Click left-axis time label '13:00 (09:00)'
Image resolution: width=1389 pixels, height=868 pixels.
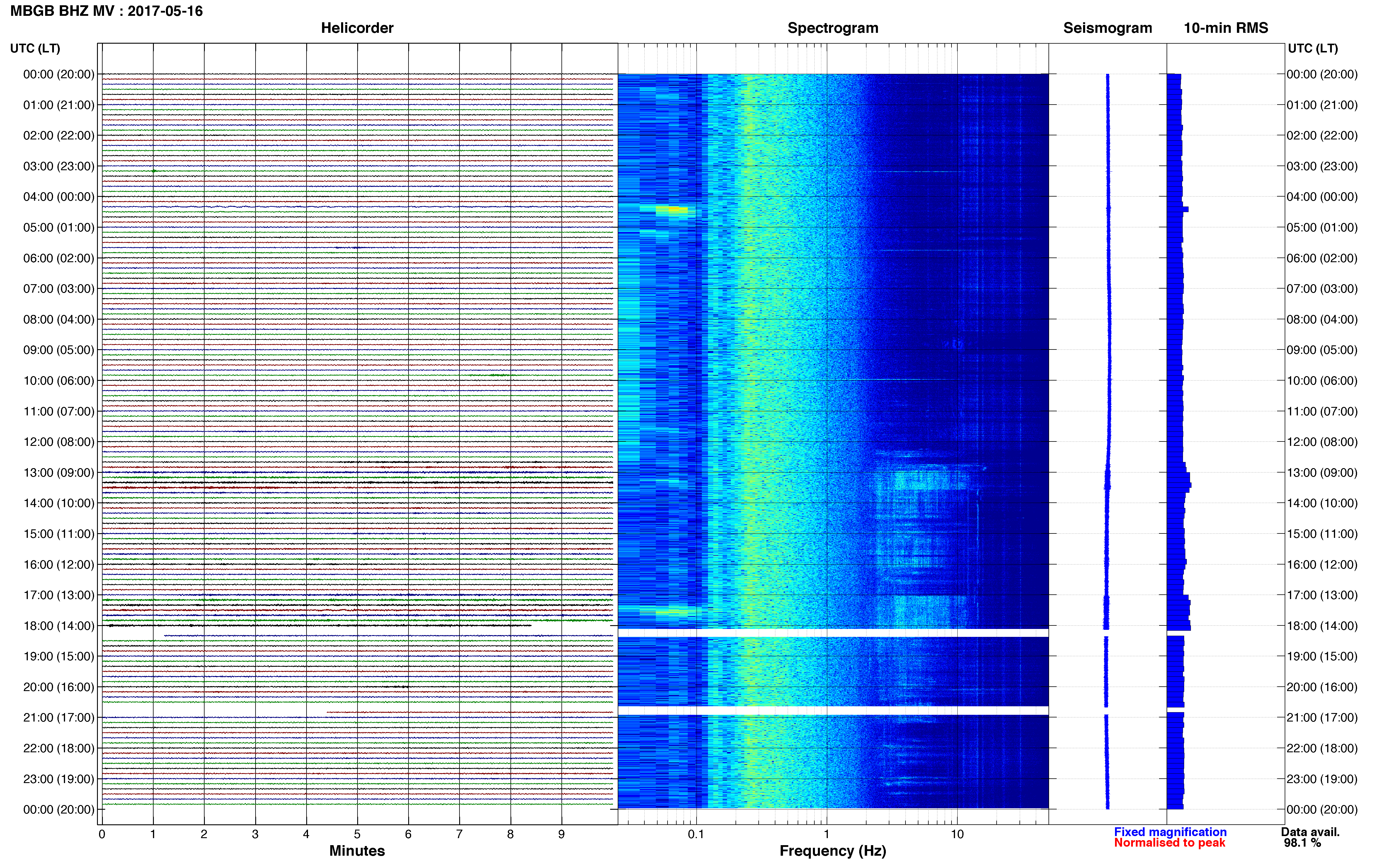(x=59, y=473)
